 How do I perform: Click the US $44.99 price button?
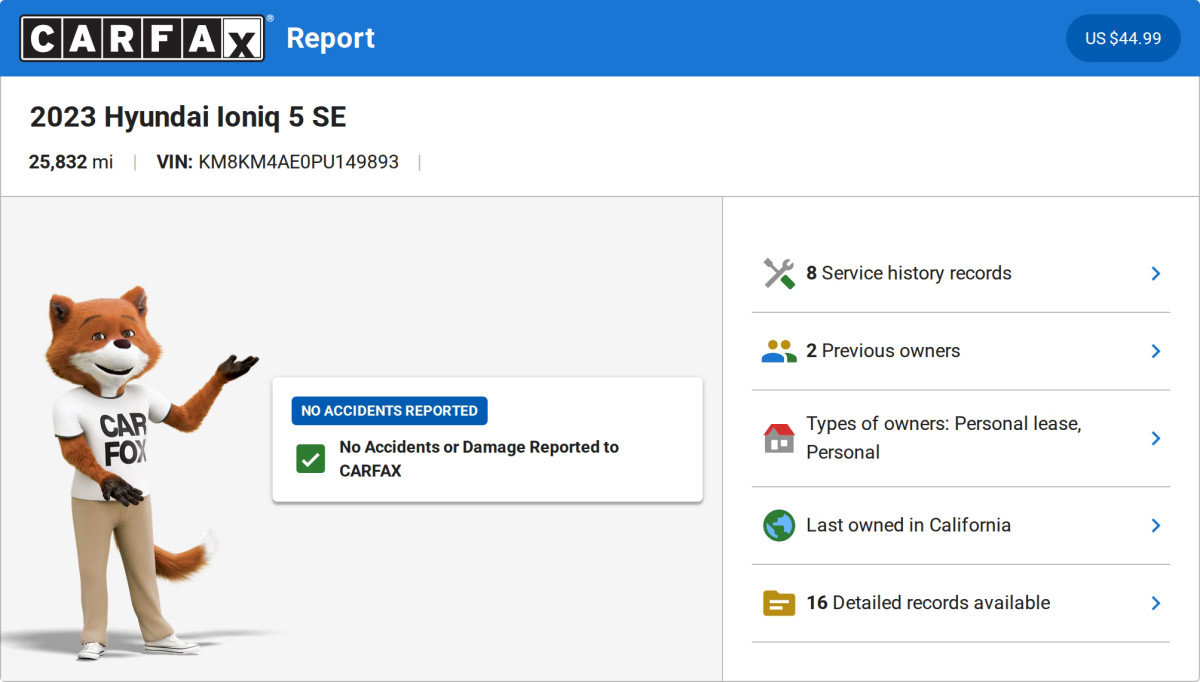click(1123, 38)
